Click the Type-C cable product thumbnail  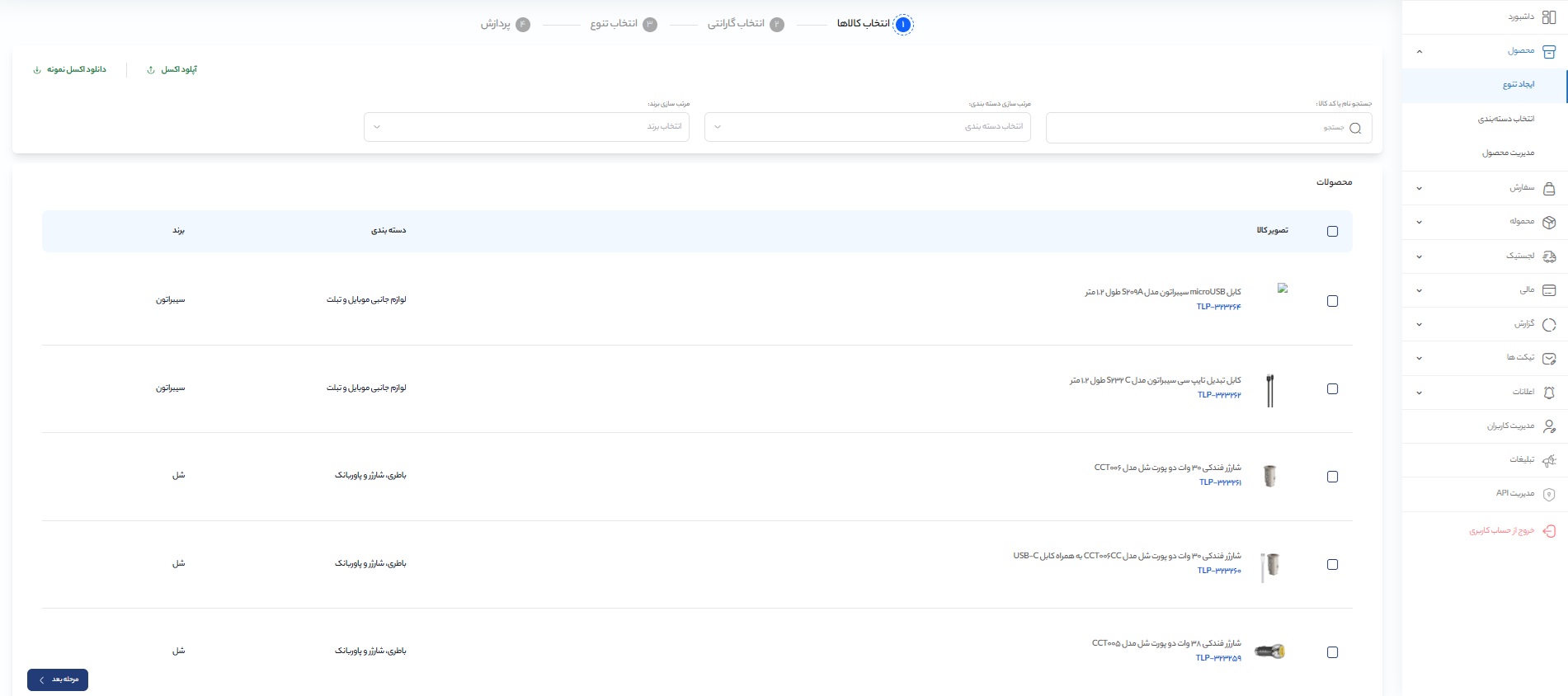click(x=1269, y=390)
